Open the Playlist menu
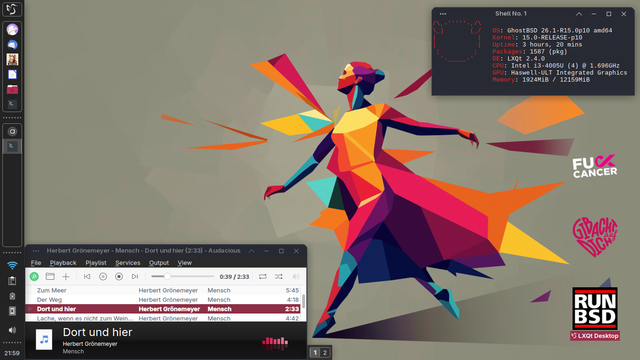Image resolution: width=640 pixels, height=360 pixels. (x=96, y=262)
